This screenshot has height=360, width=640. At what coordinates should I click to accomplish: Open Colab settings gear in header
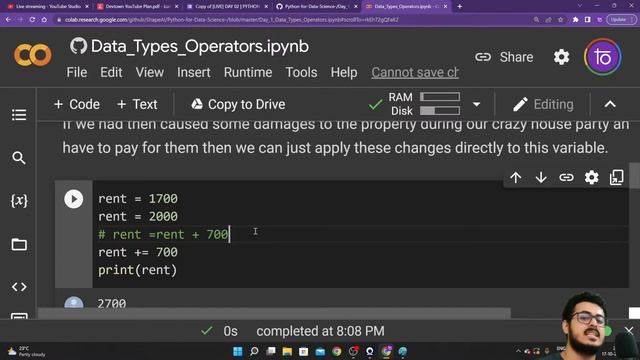point(561,57)
